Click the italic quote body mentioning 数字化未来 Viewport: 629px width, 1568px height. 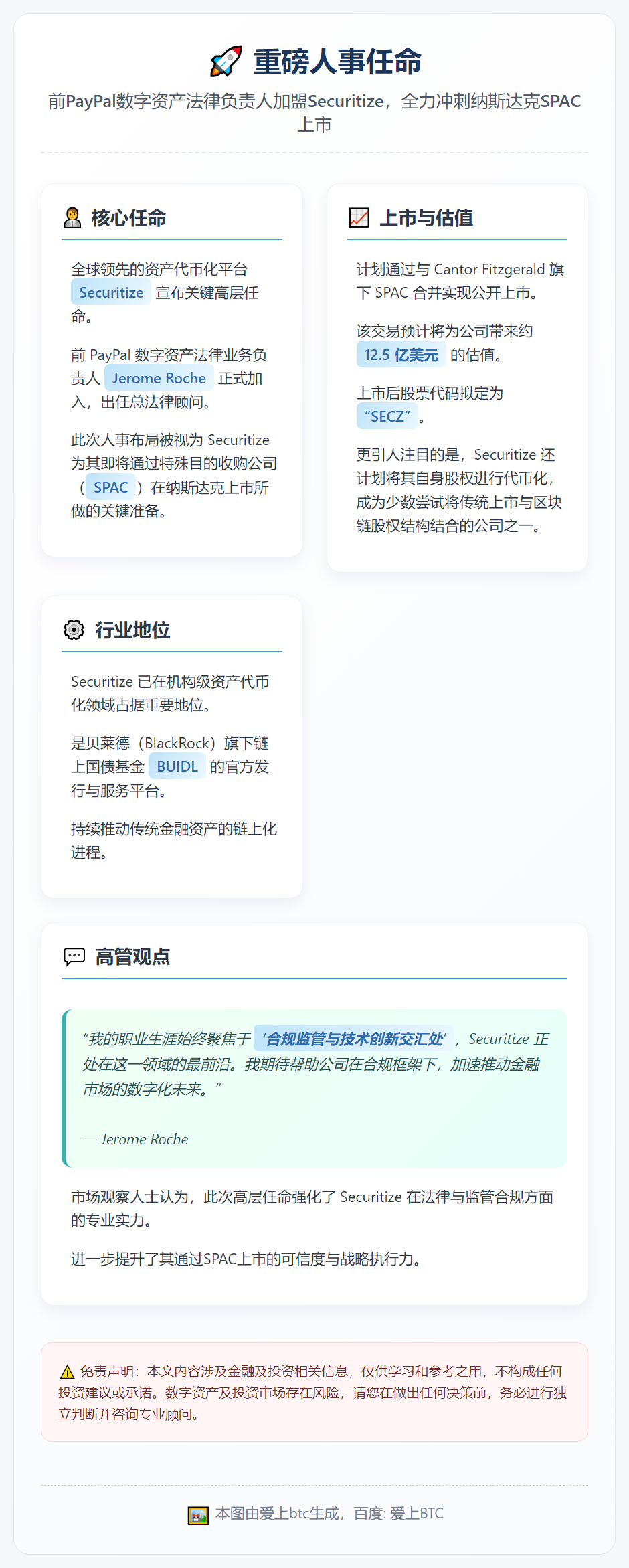pyautogui.click(x=315, y=1064)
